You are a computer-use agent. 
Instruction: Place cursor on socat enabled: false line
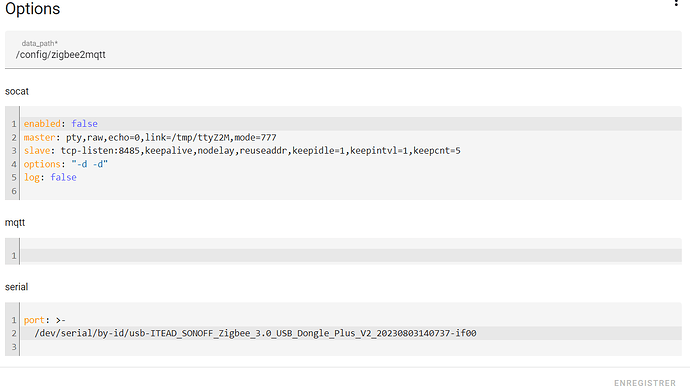click(x=351, y=124)
